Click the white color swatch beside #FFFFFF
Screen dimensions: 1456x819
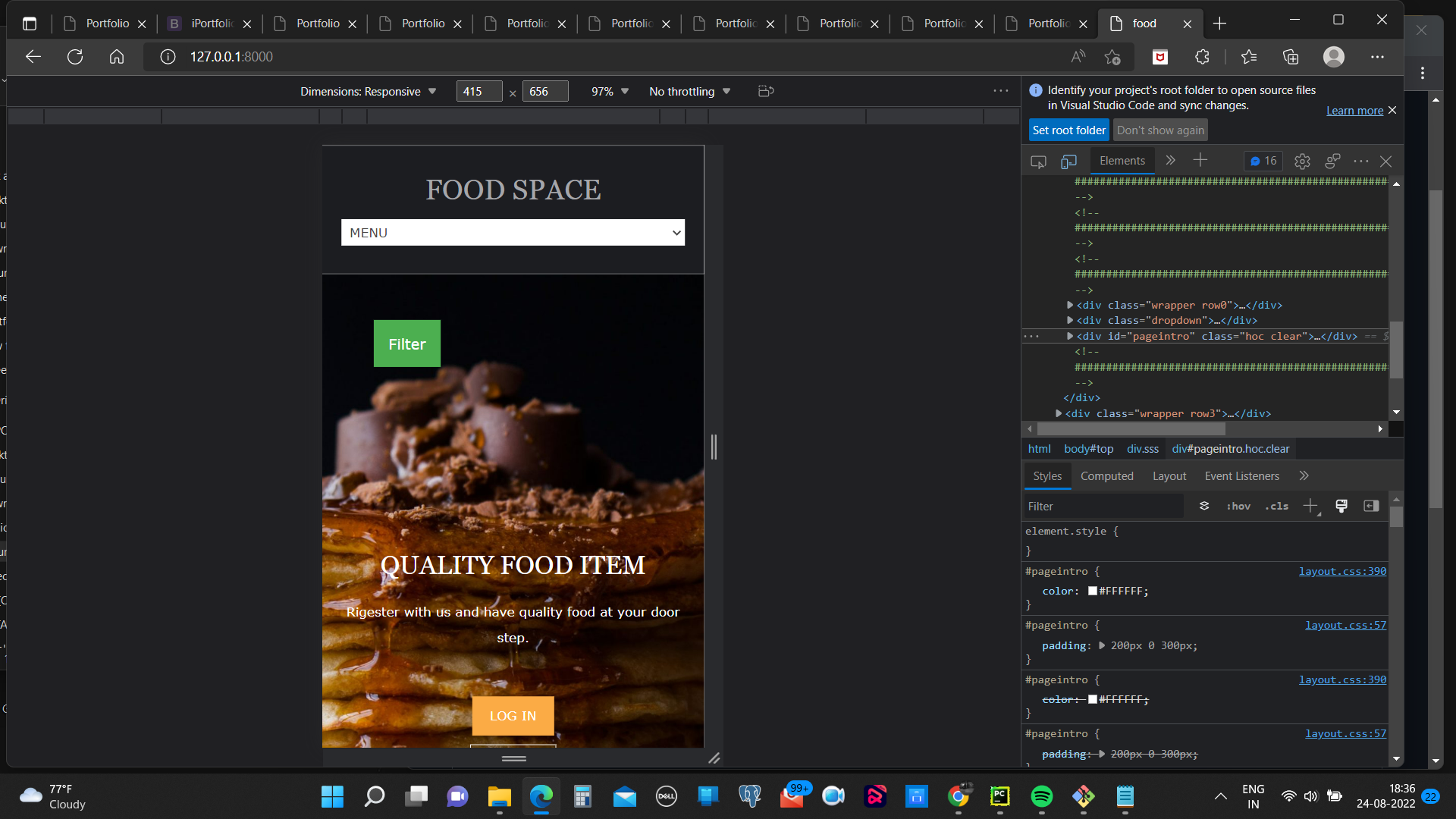[1092, 591]
